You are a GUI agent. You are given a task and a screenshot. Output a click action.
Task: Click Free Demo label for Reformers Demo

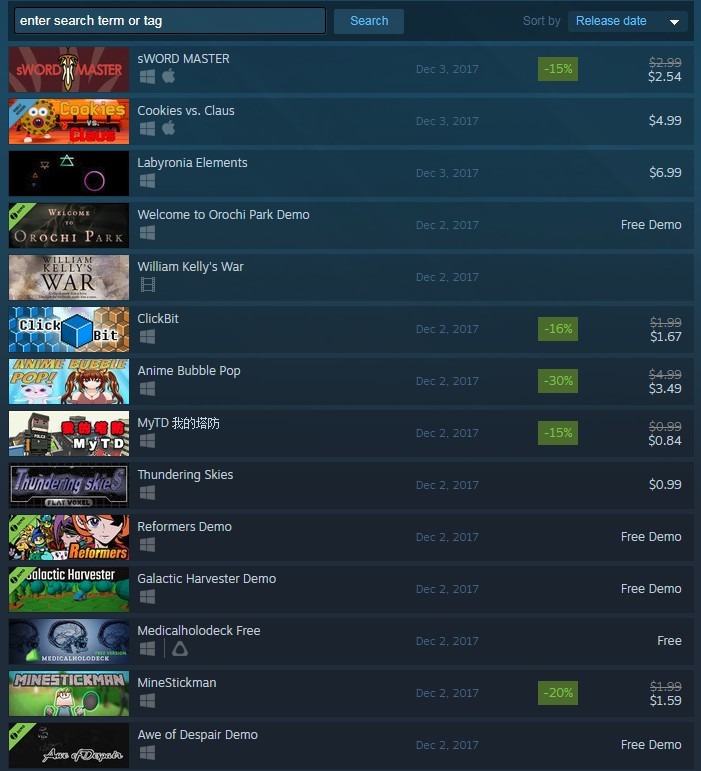click(x=651, y=537)
